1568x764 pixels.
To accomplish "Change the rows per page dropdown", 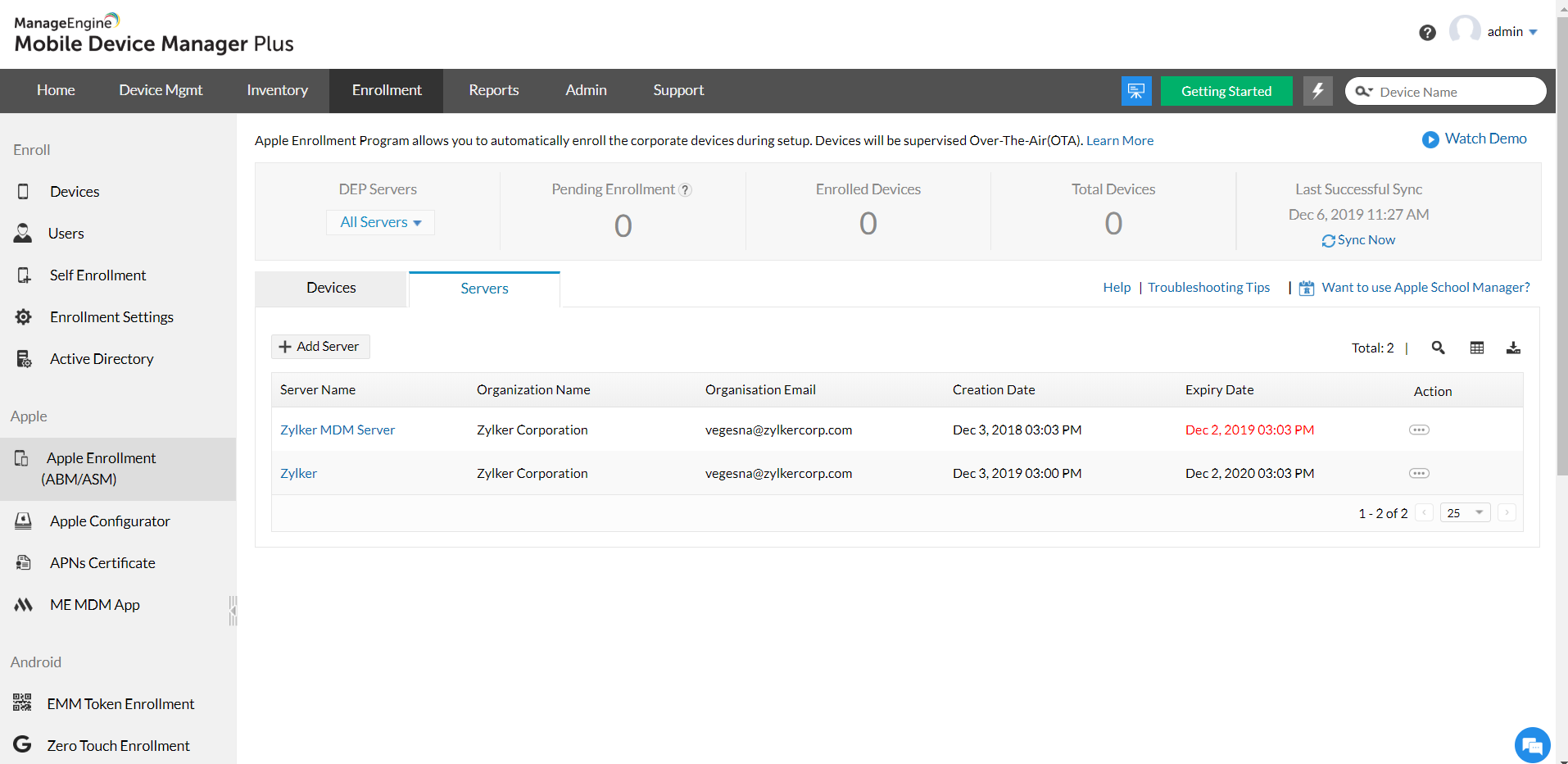I will (x=1465, y=513).
